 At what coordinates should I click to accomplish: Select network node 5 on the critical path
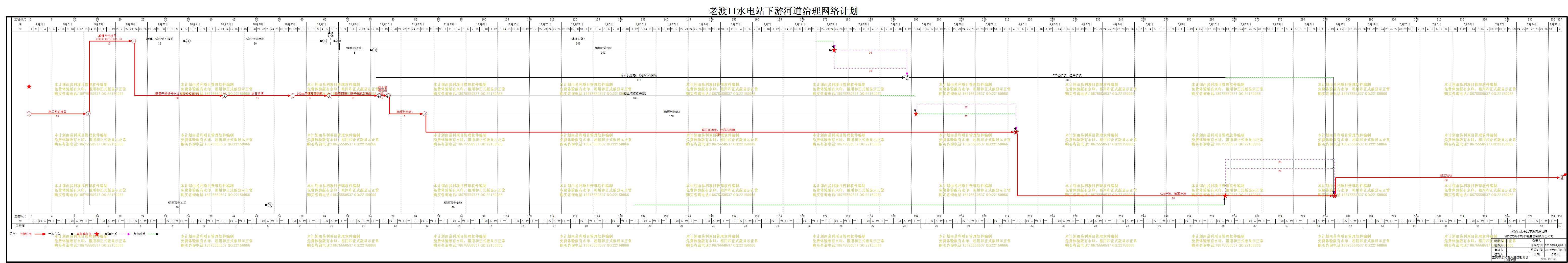click(225, 96)
